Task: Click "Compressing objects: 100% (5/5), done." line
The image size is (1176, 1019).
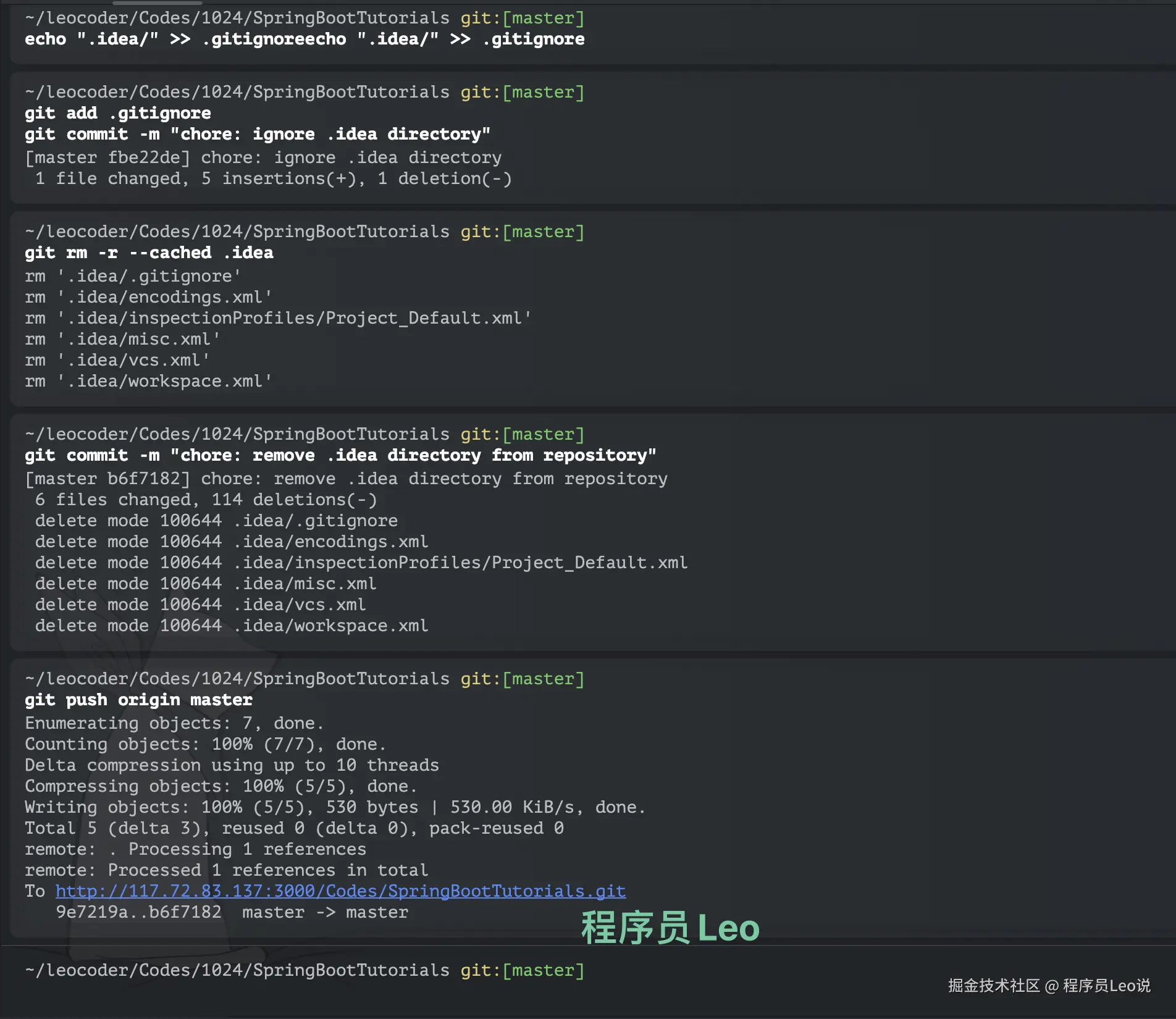Action: tap(221, 786)
